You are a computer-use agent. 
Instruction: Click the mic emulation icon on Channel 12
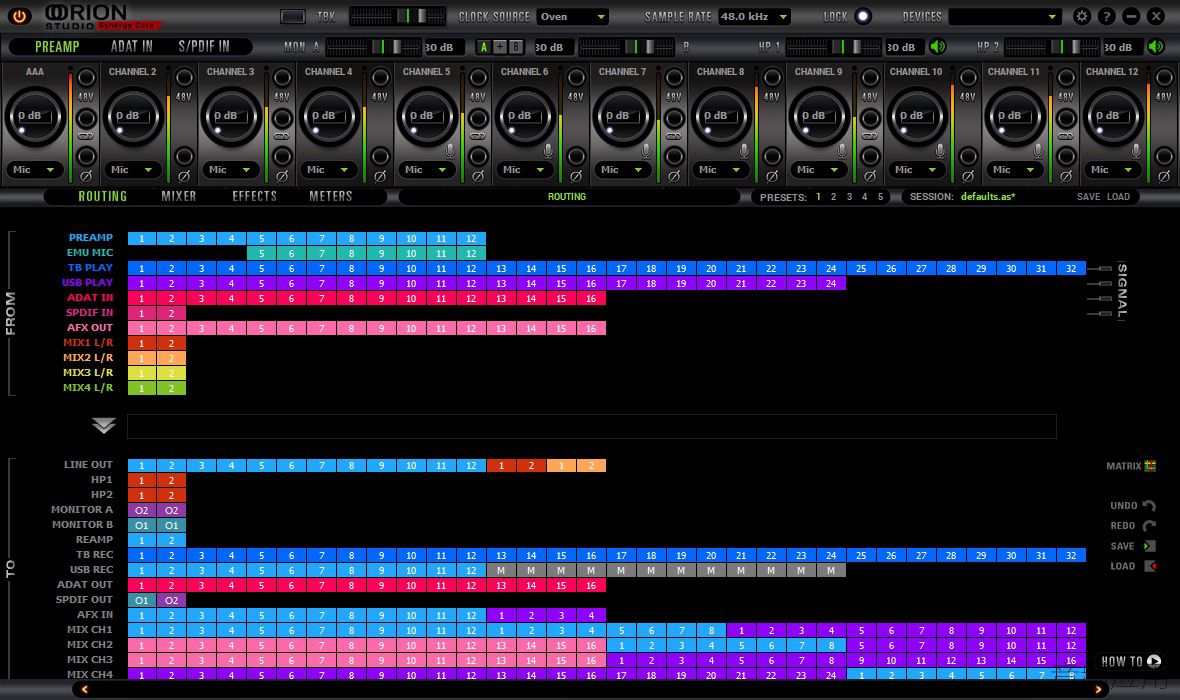tap(1136, 151)
